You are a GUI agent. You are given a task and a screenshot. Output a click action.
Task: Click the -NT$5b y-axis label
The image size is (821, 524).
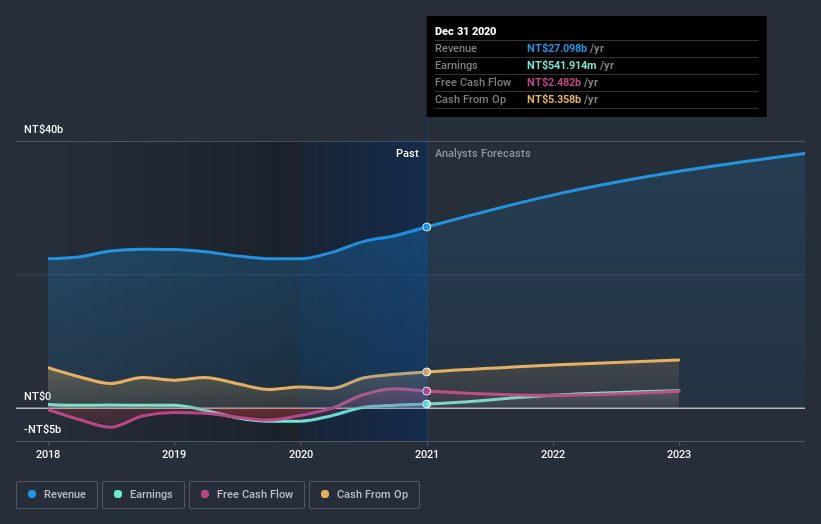42,429
